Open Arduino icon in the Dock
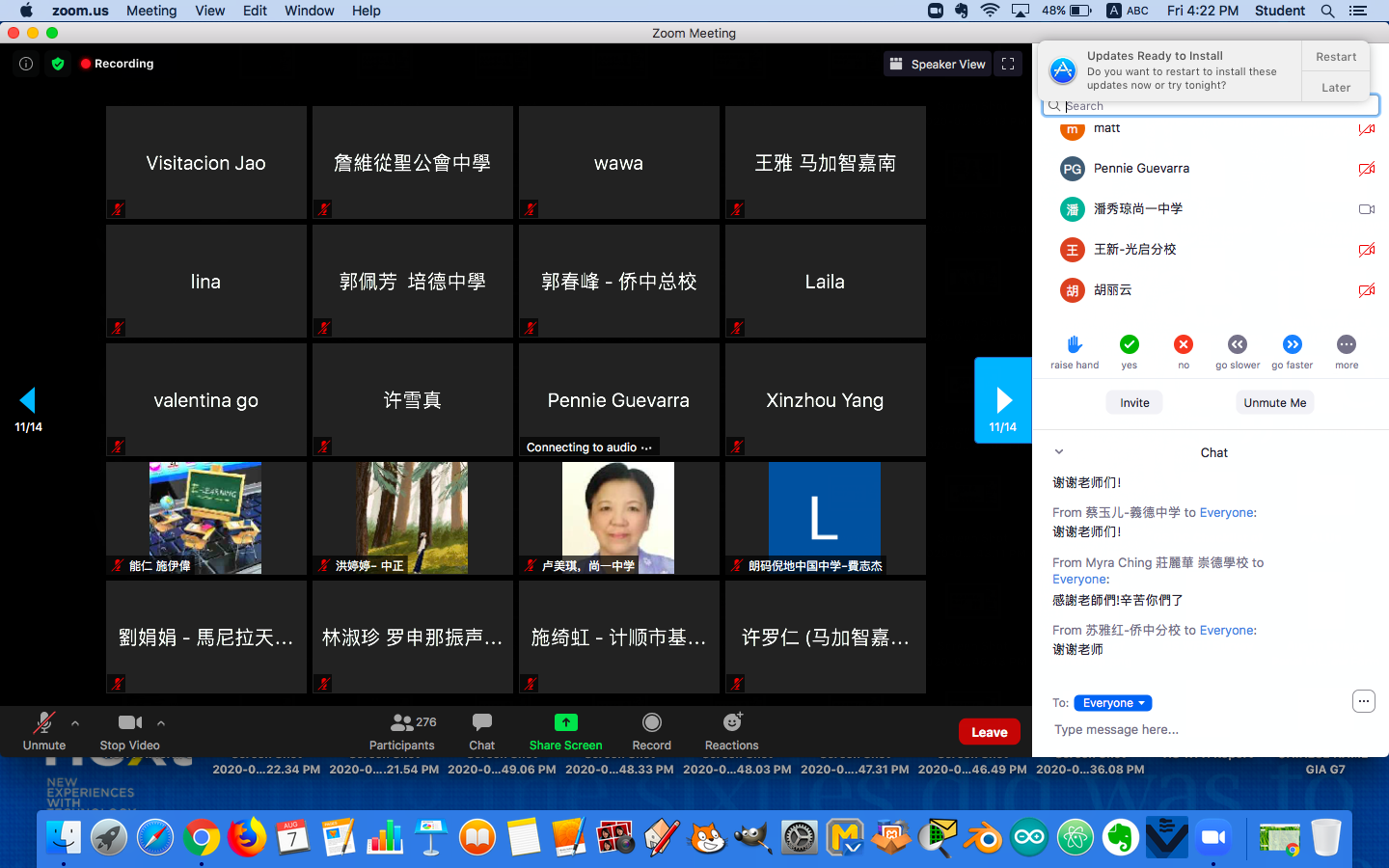 1029,837
